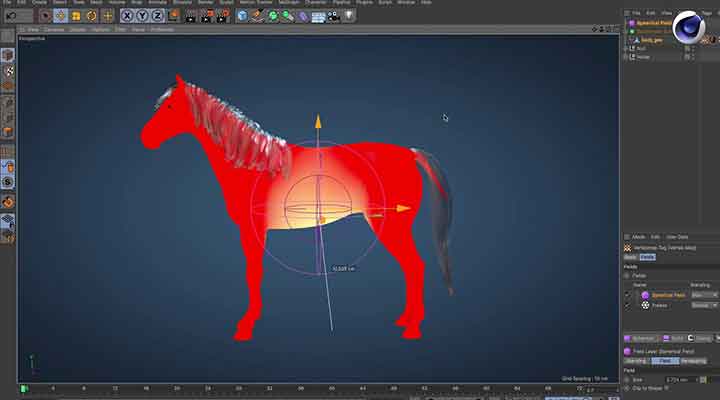This screenshot has width=720, height=400.
Task: Click the Camera object icon
Action: [333, 16]
